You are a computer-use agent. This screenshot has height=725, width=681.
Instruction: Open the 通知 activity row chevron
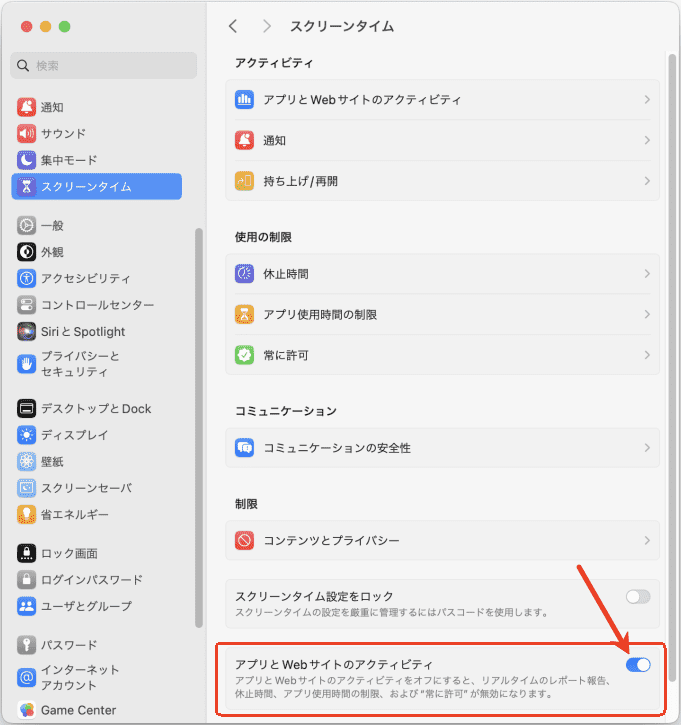click(x=647, y=140)
